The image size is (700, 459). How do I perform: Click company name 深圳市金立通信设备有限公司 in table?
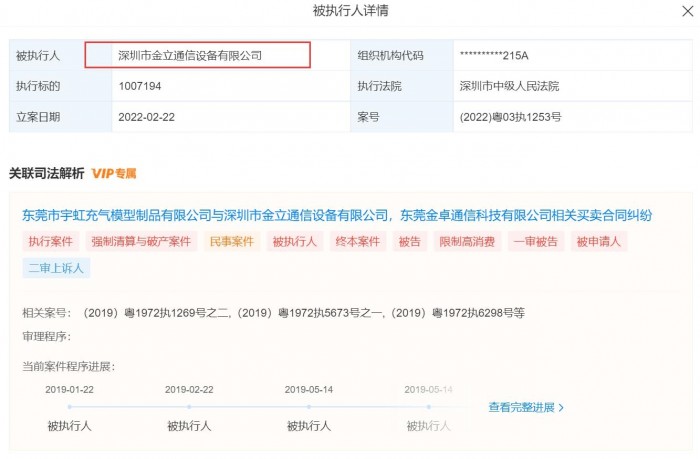pyautogui.click(x=190, y=55)
